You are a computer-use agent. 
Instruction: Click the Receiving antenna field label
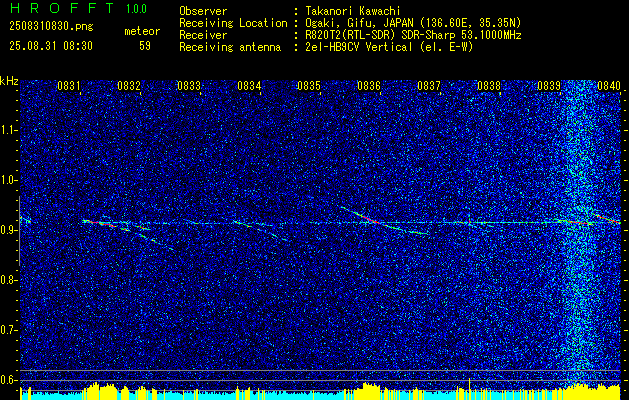coord(230,47)
